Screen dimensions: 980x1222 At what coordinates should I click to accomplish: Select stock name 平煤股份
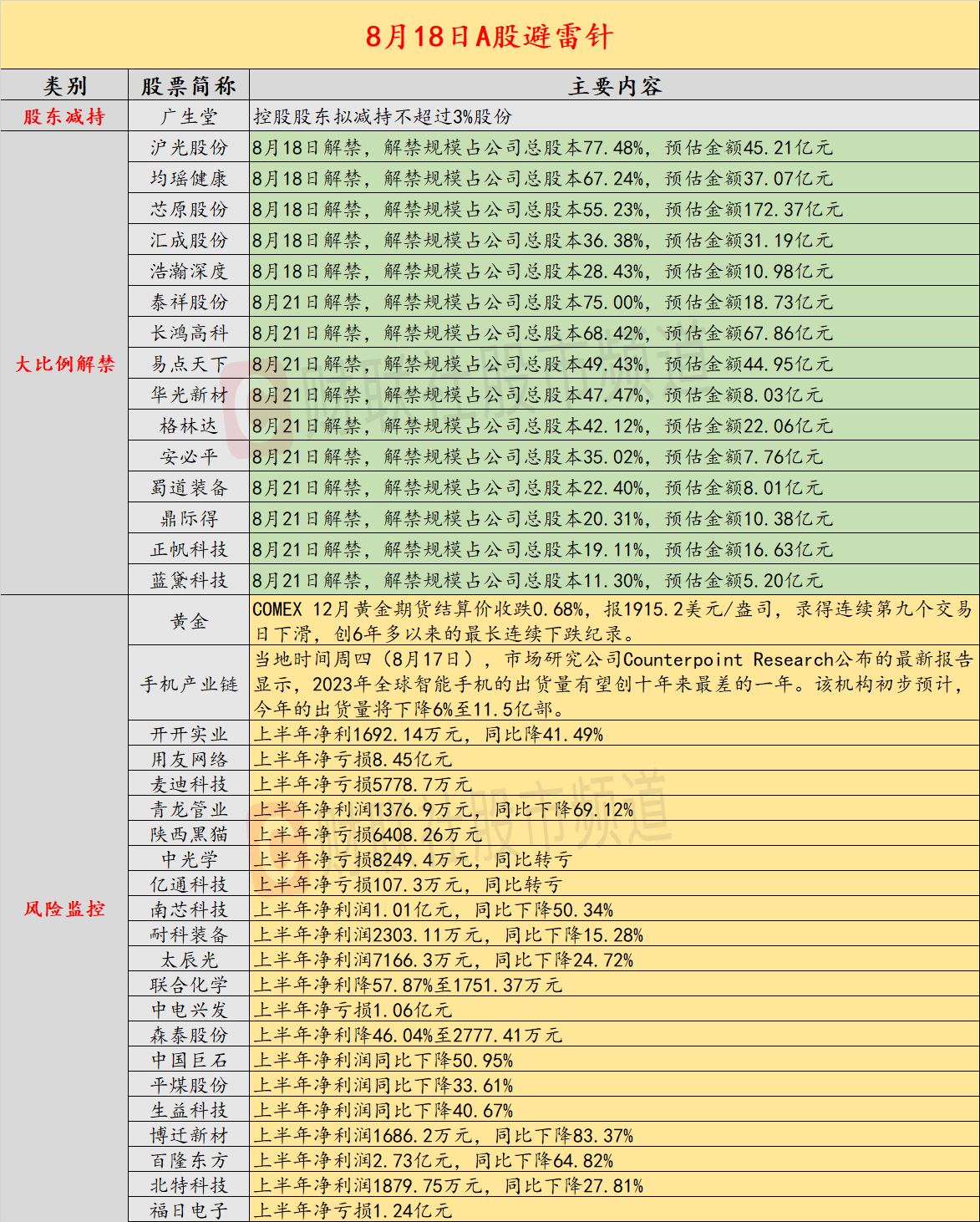[x=189, y=1085]
